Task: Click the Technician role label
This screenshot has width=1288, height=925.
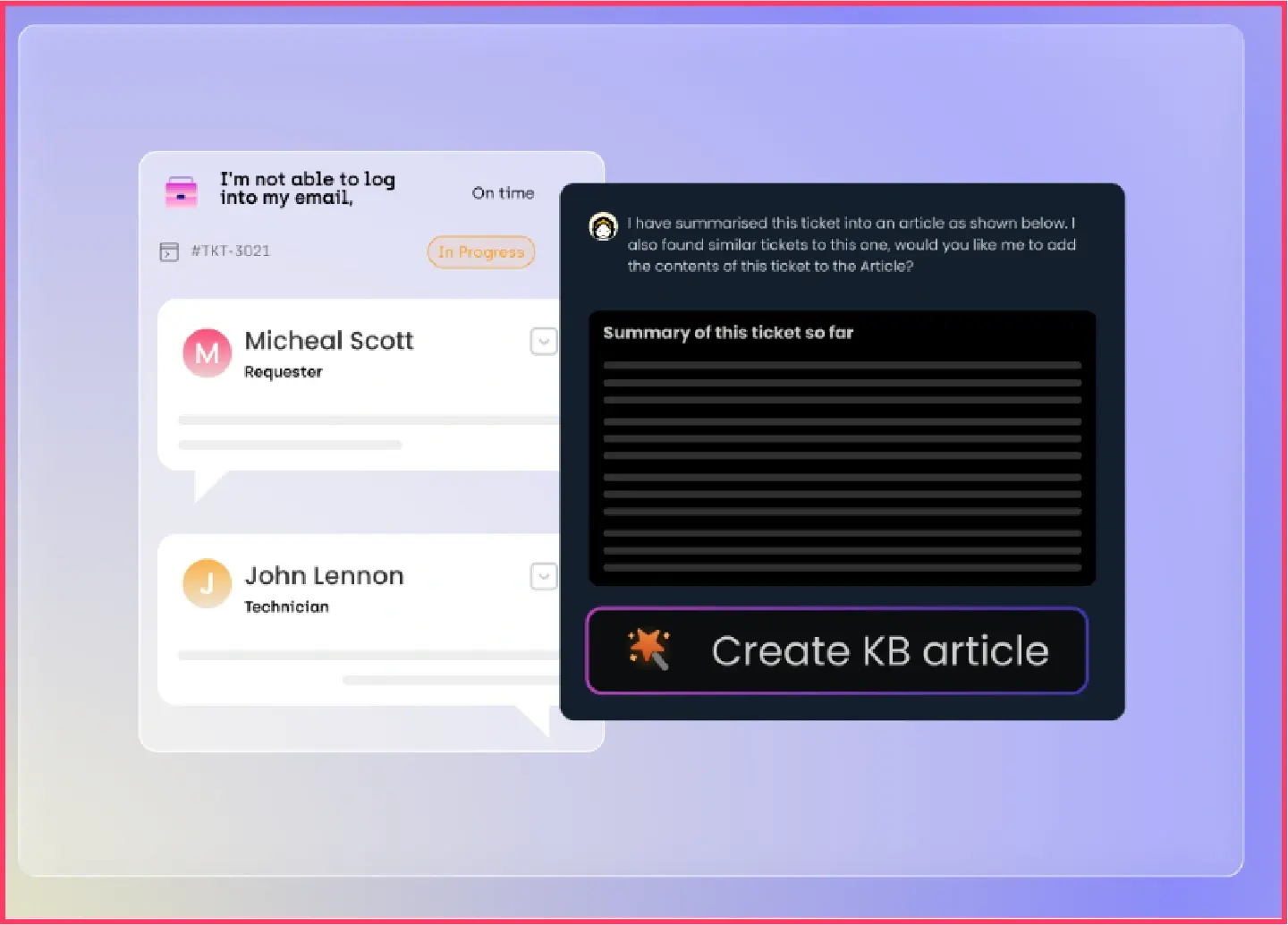Action: point(287,607)
